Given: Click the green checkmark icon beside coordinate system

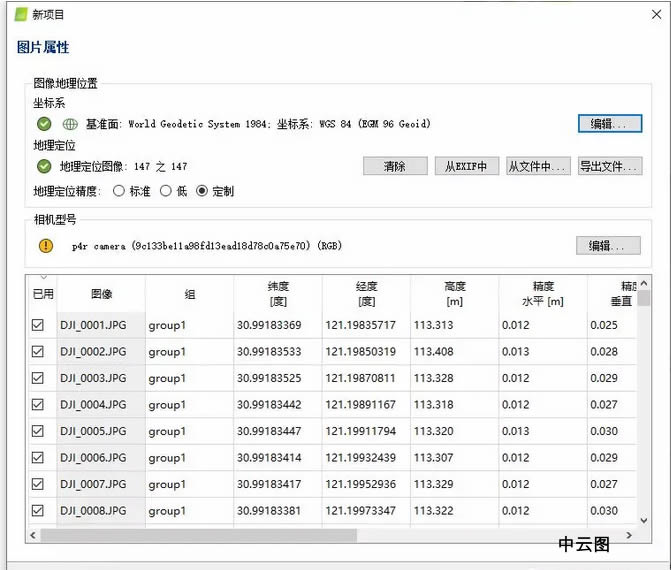Looking at the screenshot, I should (x=44, y=124).
